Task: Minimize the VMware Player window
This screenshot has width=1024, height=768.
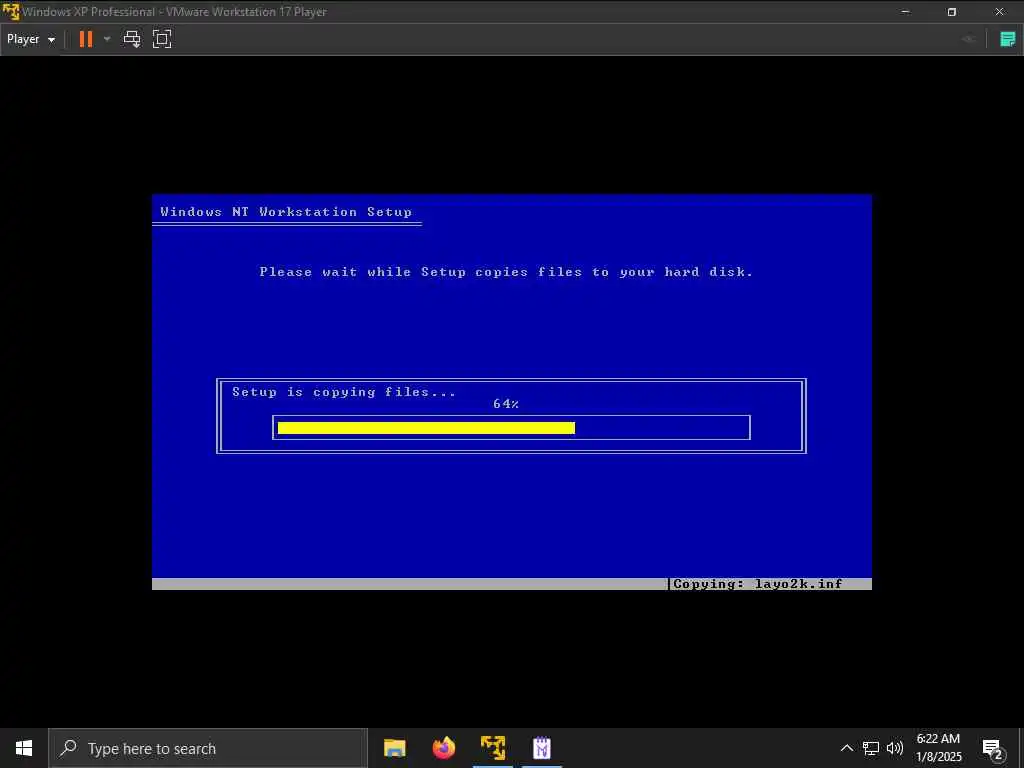Action: pos(905,12)
